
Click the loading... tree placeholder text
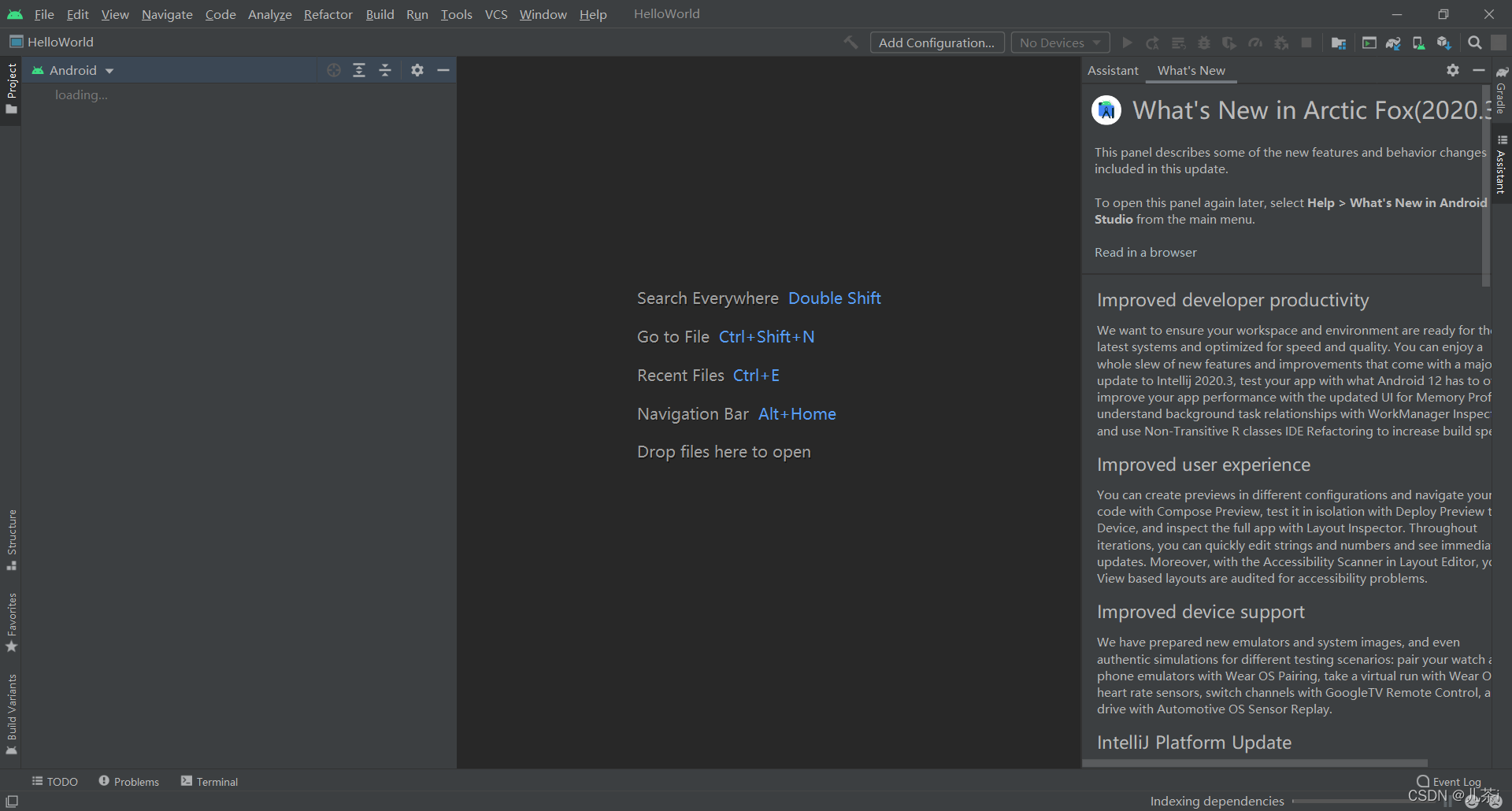pyautogui.click(x=81, y=94)
